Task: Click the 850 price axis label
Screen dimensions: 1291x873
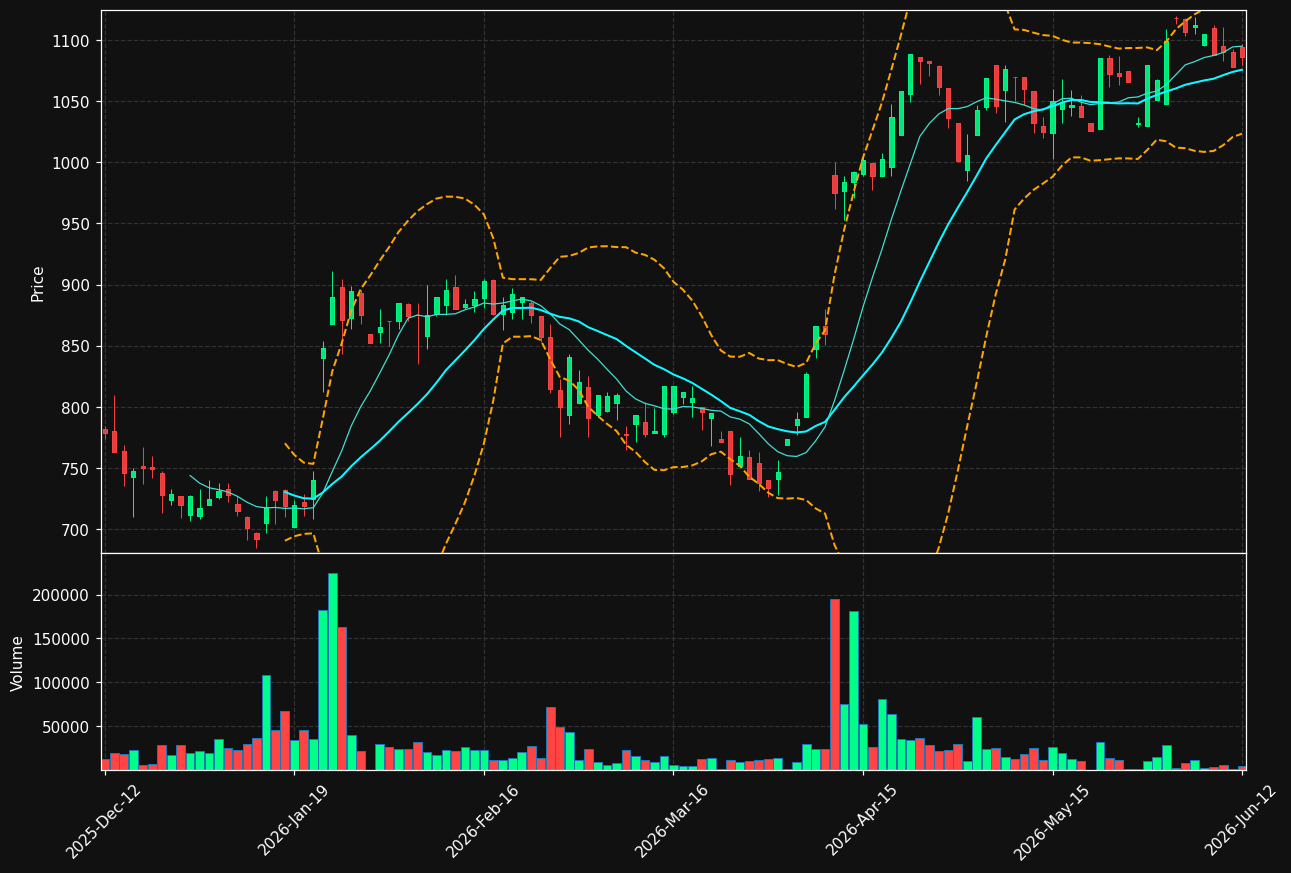Action: tap(77, 347)
